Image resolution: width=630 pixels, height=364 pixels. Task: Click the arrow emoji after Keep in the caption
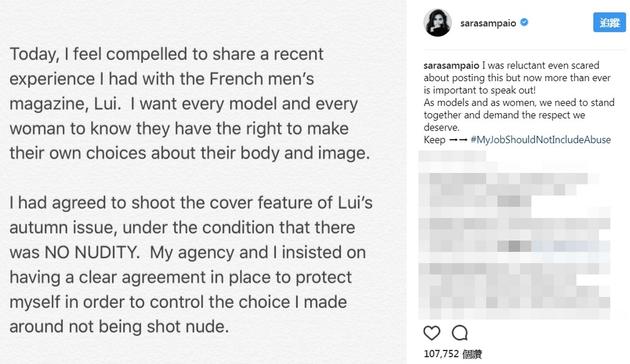[458, 140]
